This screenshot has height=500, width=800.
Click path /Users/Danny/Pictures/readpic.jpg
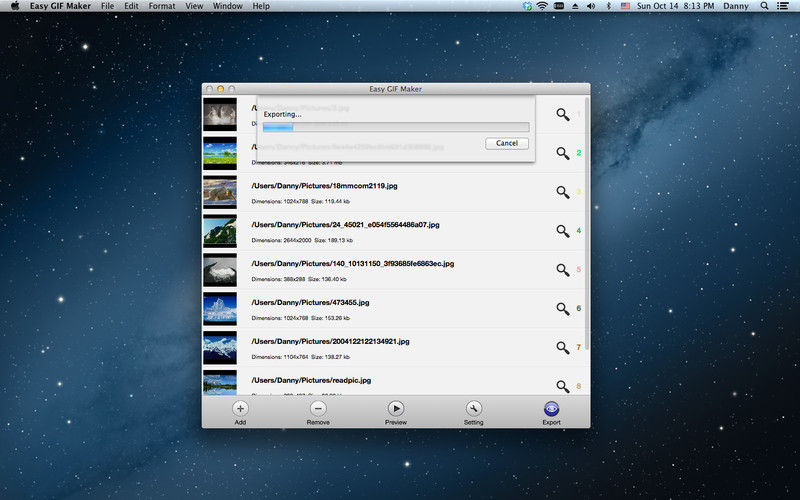click(311, 380)
